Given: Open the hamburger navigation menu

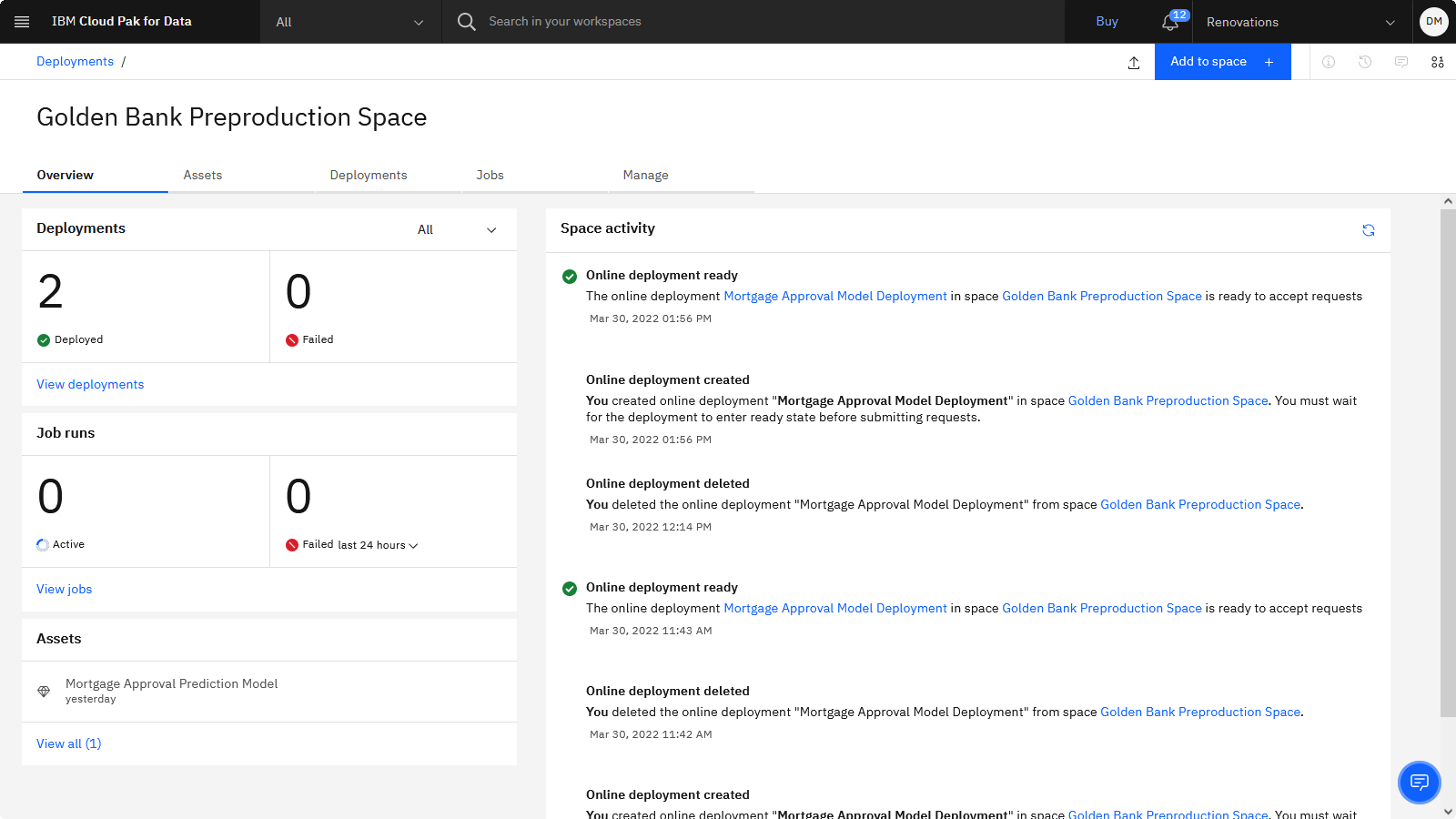Looking at the screenshot, I should (22, 22).
